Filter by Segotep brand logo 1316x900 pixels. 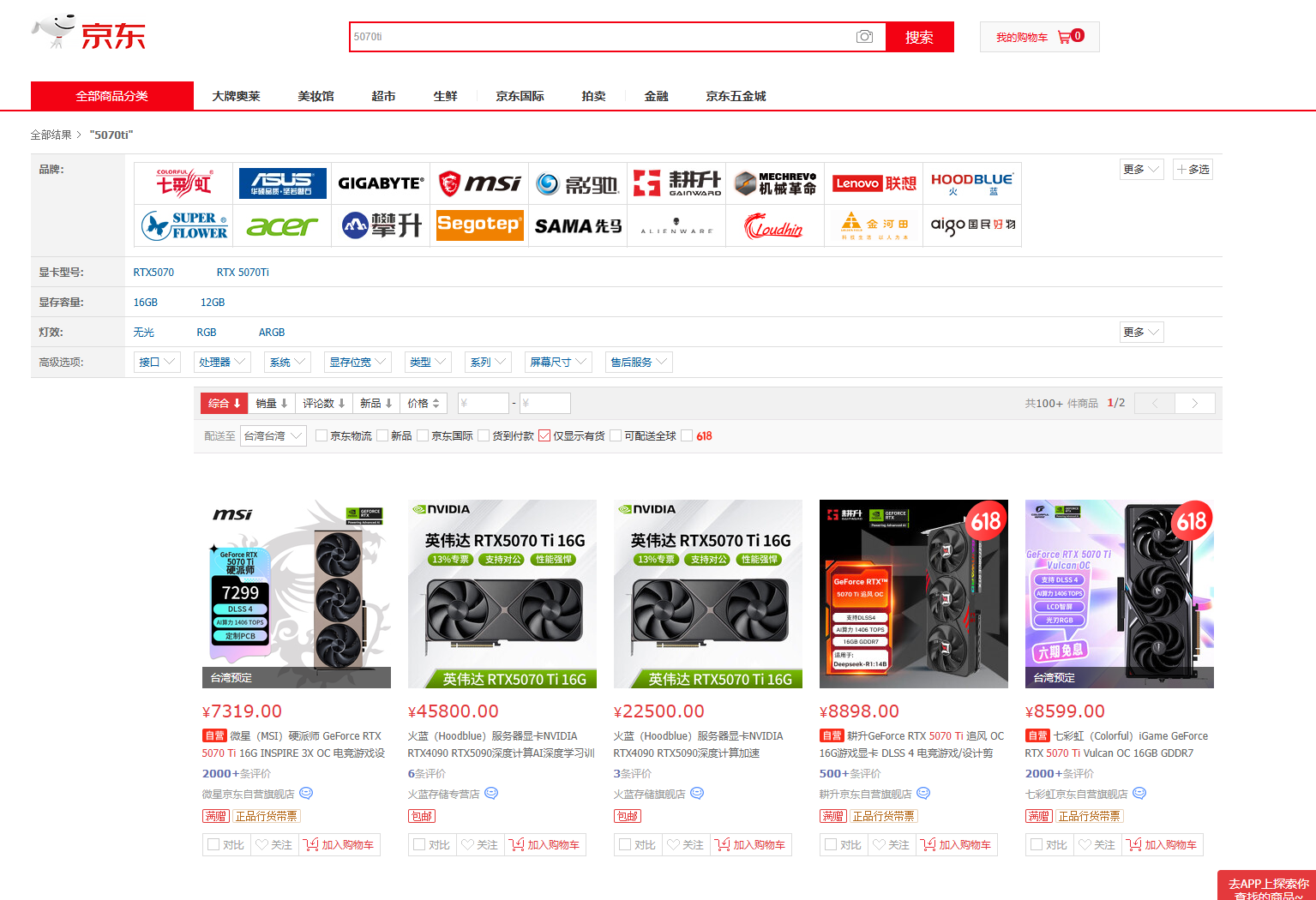(479, 225)
